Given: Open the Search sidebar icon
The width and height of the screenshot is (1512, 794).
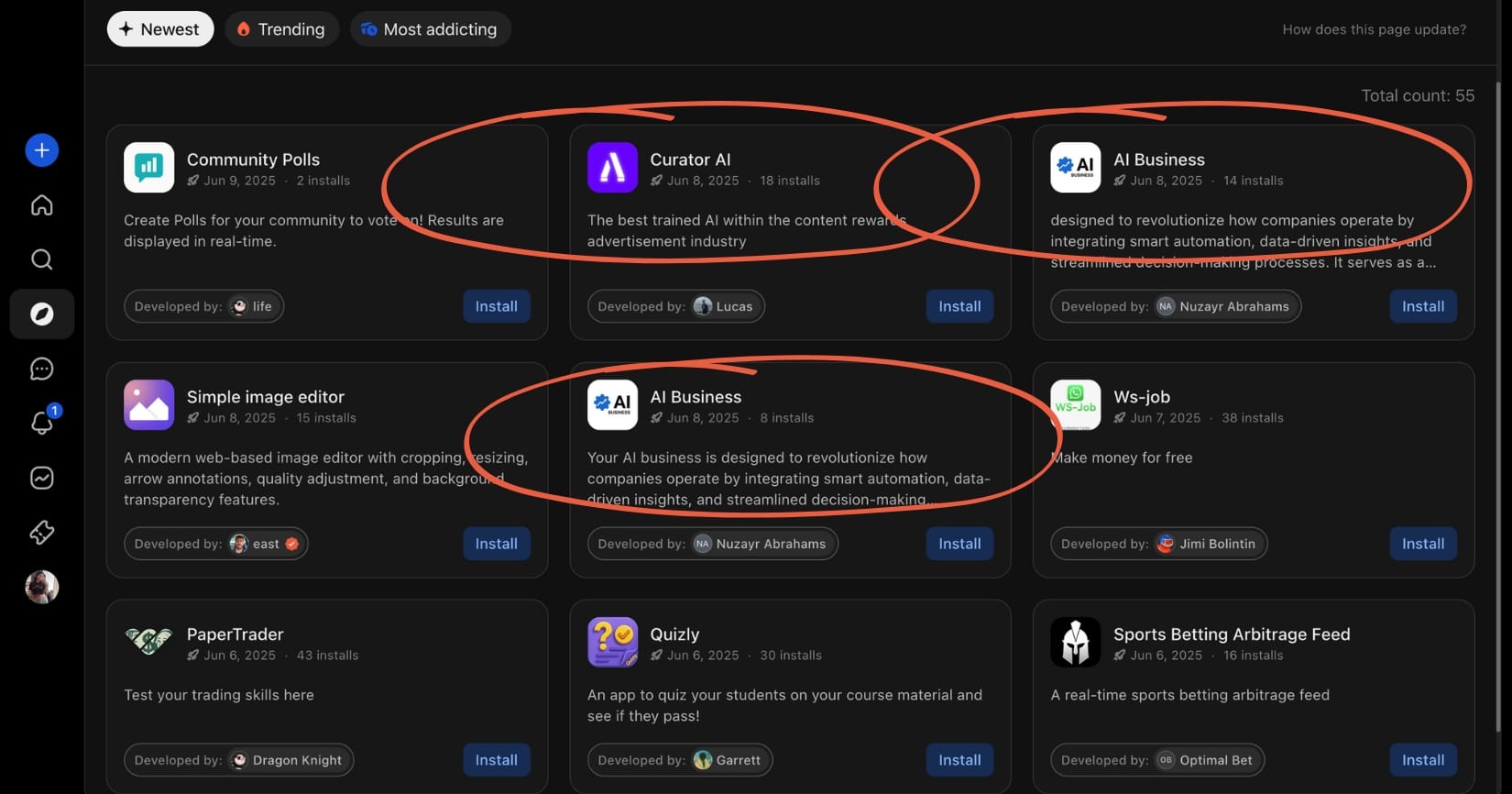Looking at the screenshot, I should click(41, 259).
